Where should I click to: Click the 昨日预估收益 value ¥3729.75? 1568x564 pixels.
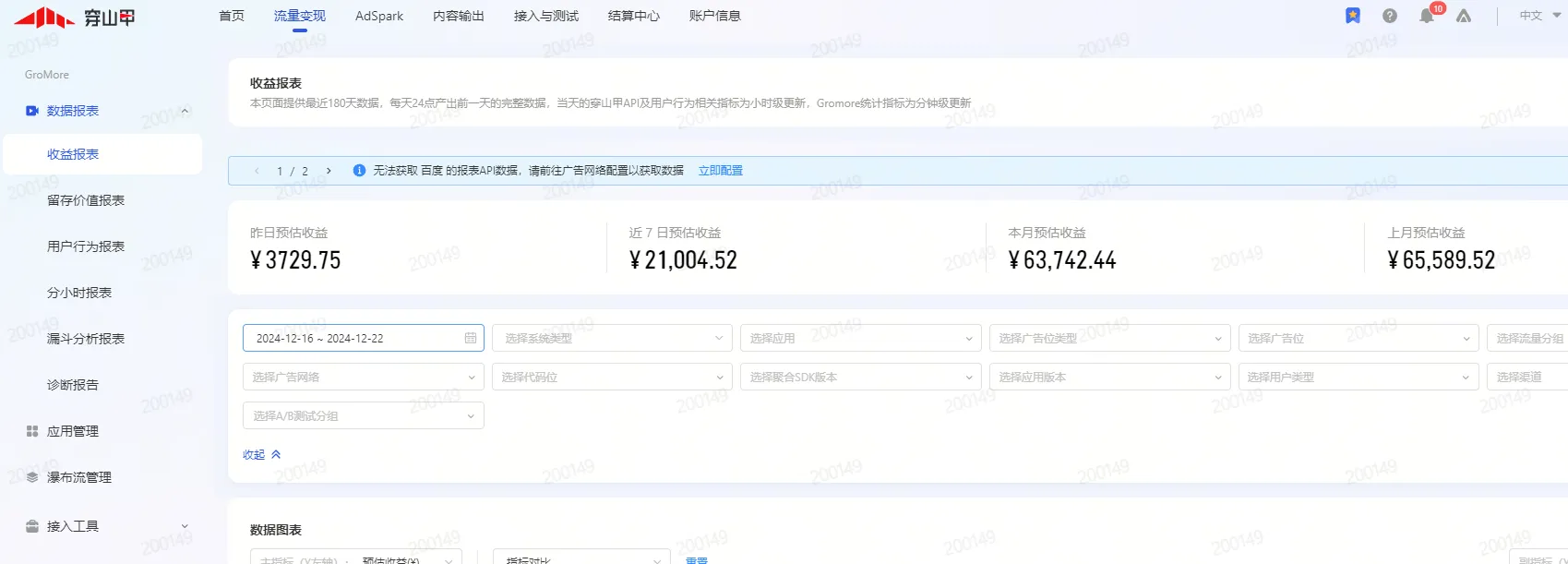click(295, 260)
